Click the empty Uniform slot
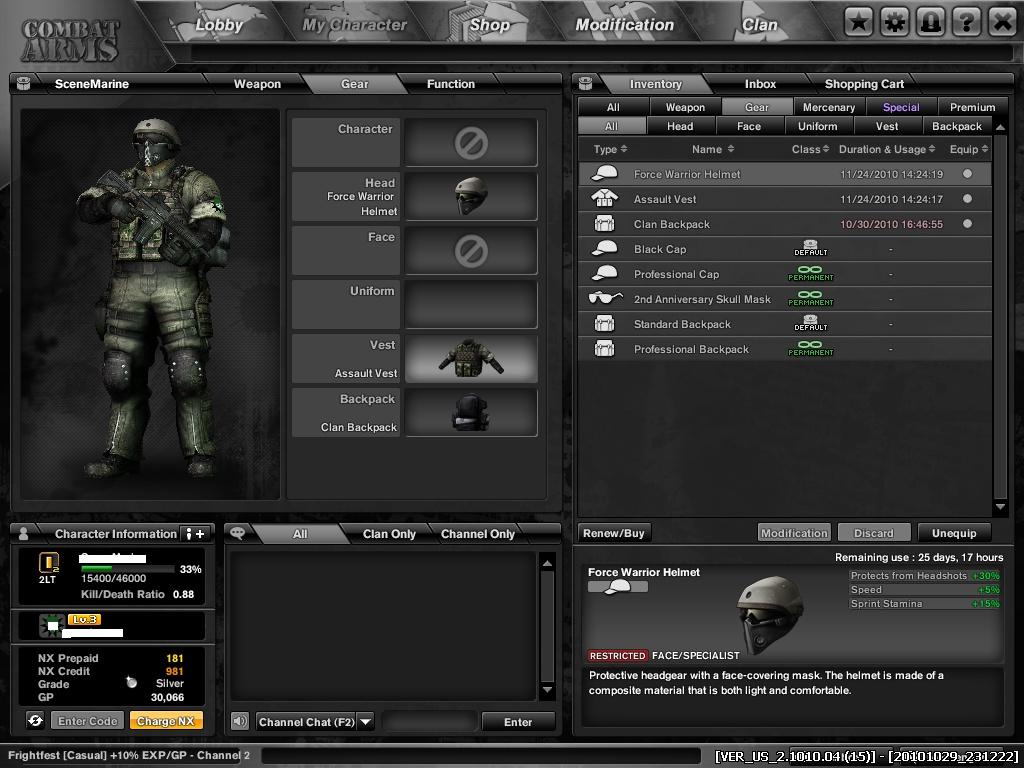1024x768 pixels. (471, 304)
